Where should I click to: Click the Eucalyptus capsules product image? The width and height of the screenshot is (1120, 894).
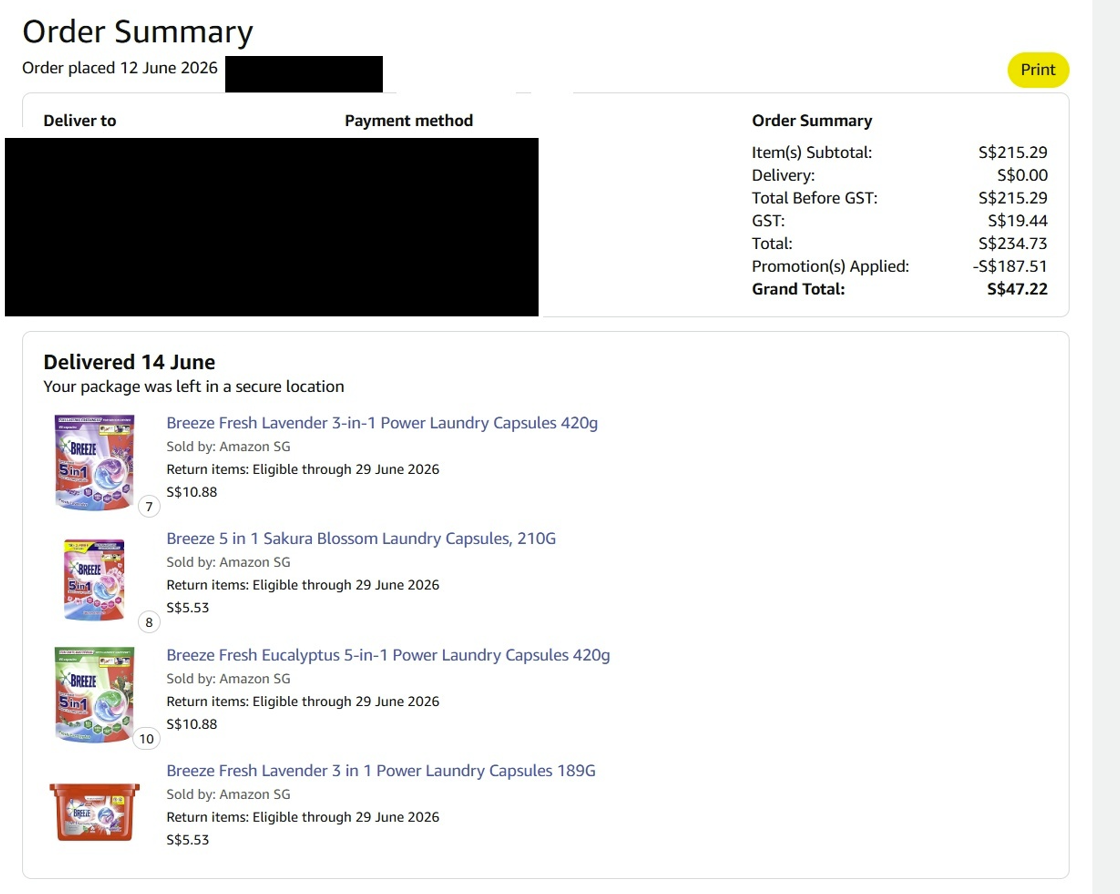coord(94,694)
